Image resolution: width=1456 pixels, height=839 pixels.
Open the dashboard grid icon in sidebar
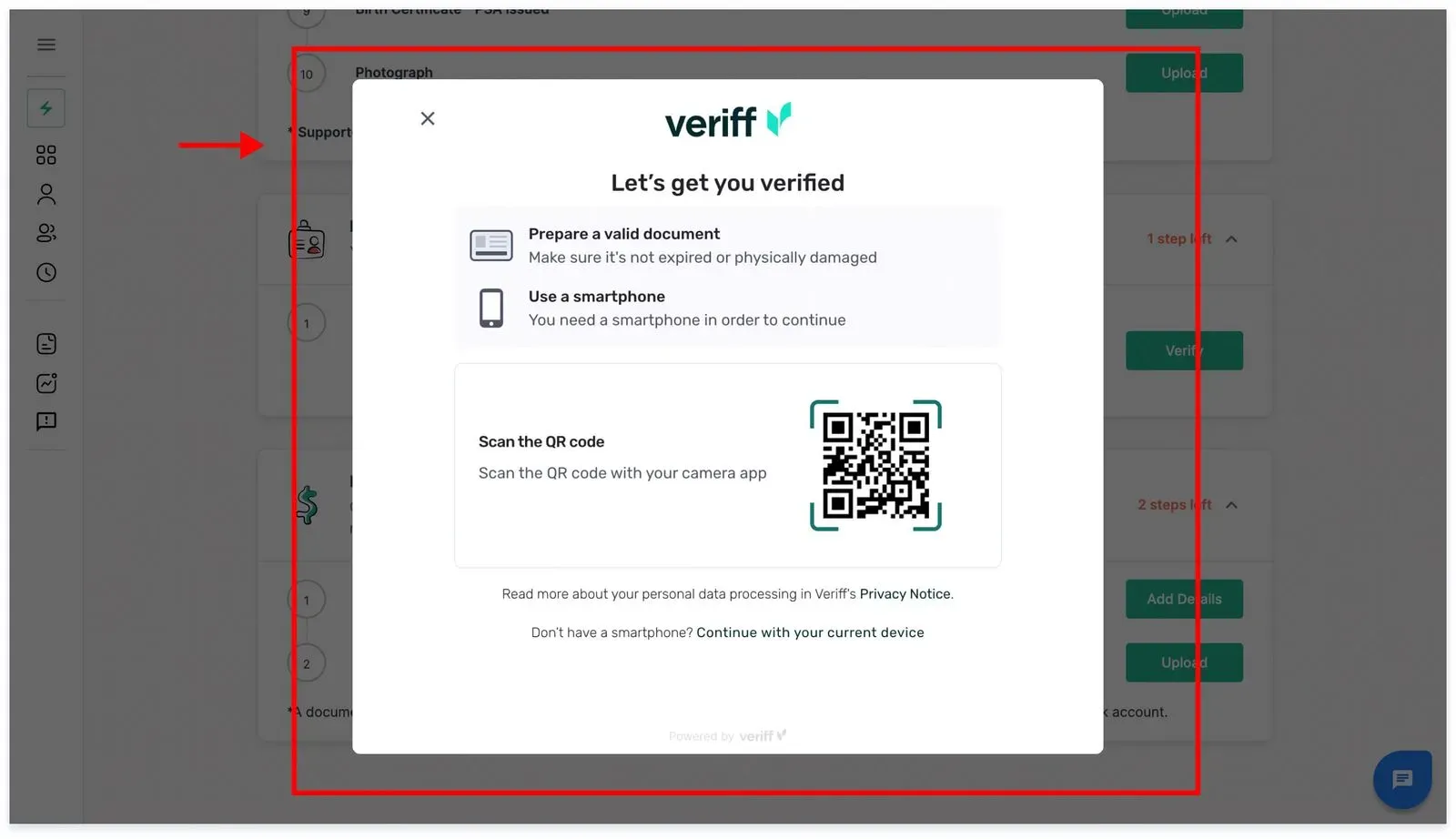(46, 156)
